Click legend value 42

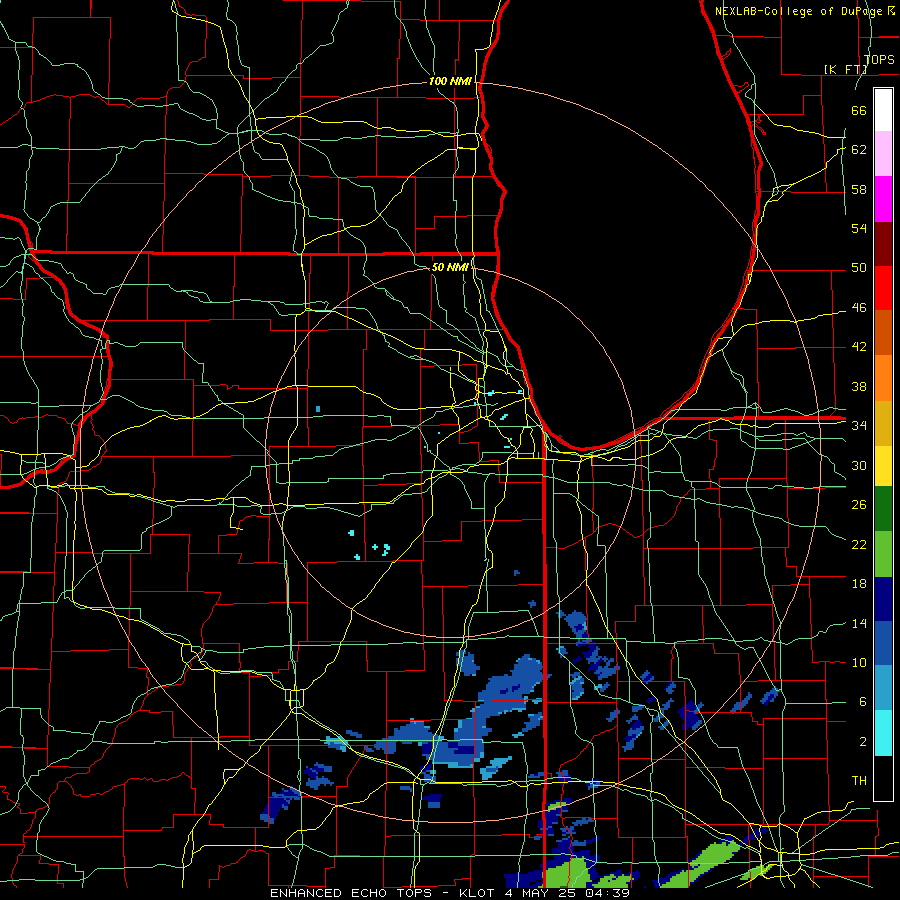[859, 346]
